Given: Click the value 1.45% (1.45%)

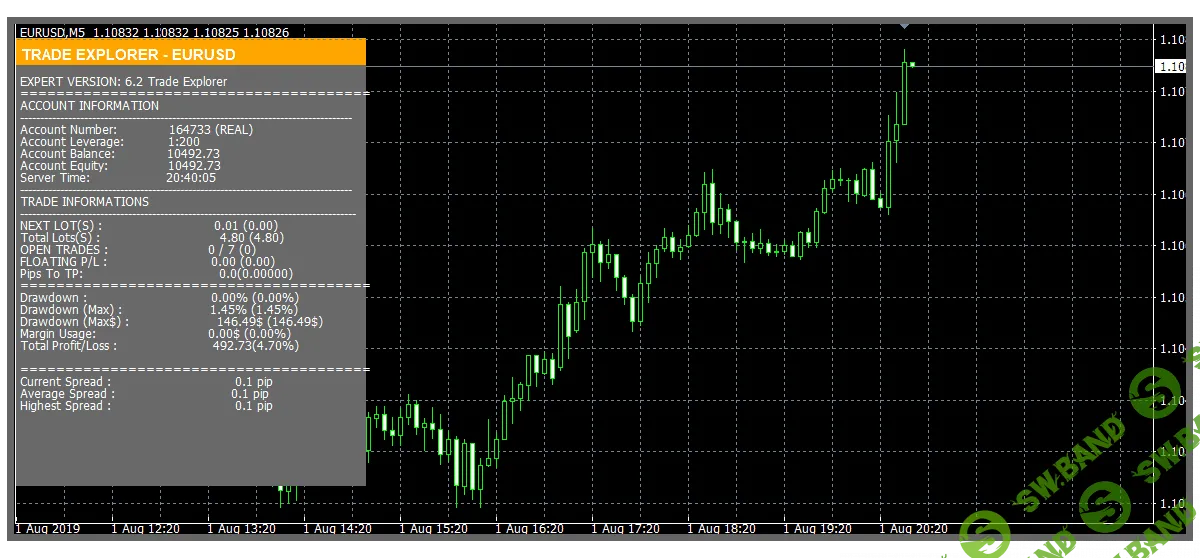Looking at the screenshot, I should tap(254, 310).
